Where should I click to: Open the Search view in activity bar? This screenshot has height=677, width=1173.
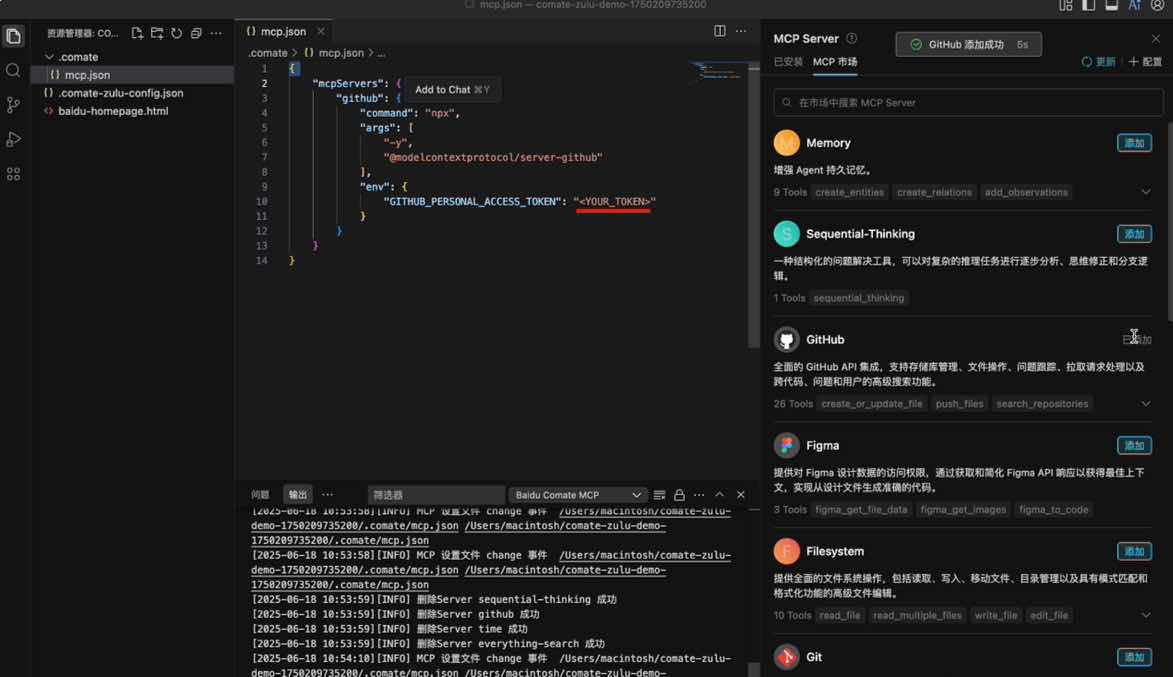[x=13, y=71]
